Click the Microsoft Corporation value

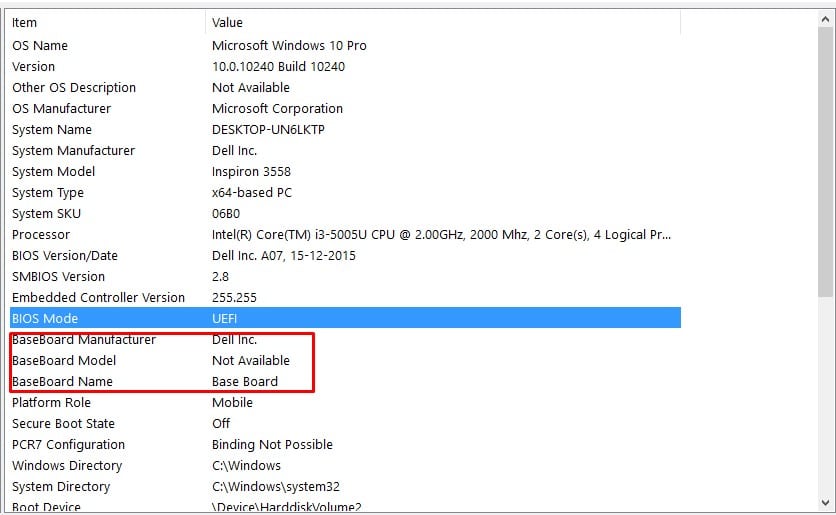tap(277, 109)
